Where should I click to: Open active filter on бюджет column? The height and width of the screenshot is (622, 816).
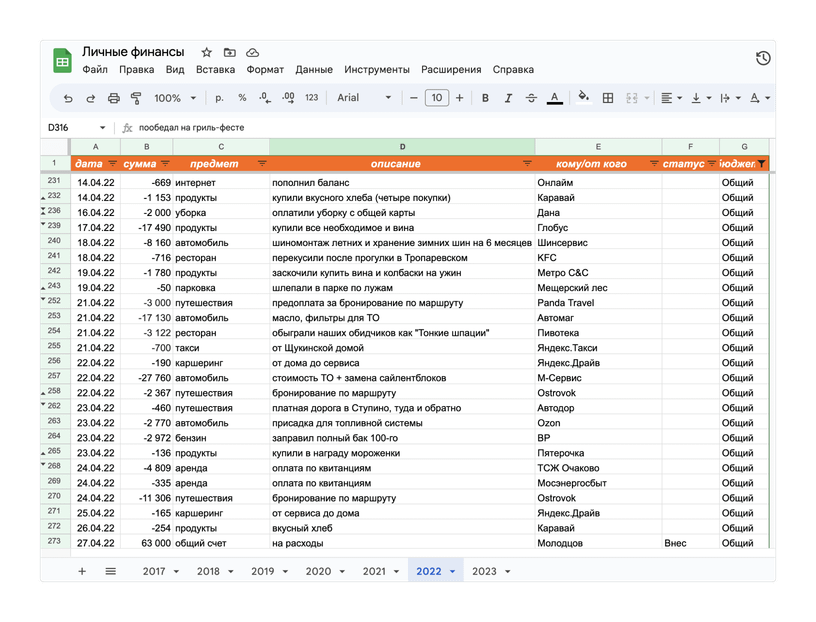click(x=761, y=163)
